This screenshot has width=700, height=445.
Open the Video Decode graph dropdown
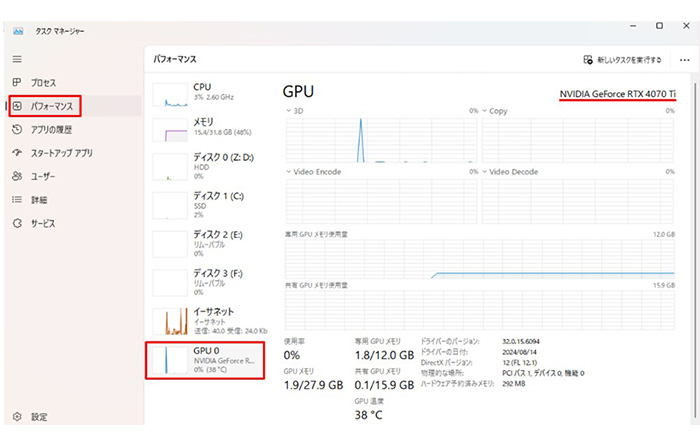[487, 171]
